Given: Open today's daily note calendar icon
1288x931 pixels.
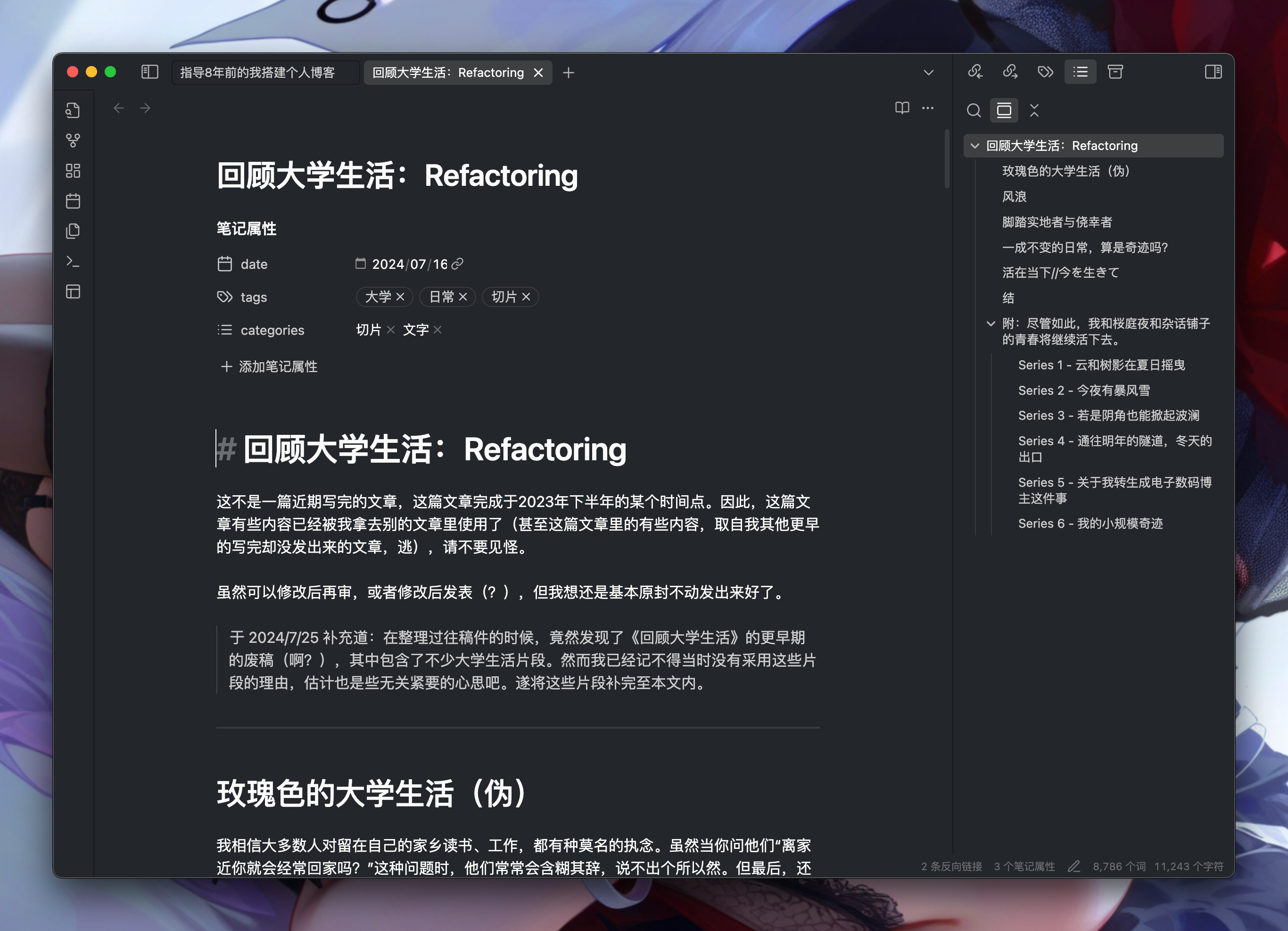Looking at the screenshot, I should (73, 201).
